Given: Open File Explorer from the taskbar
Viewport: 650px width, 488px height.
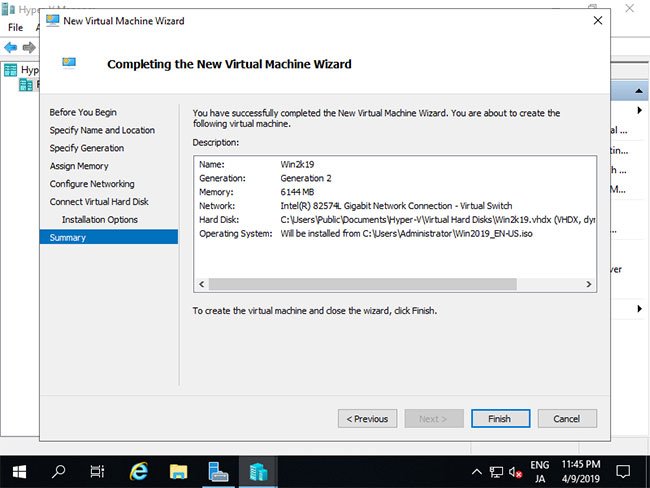Looking at the screenshot, I should [178, 472].
